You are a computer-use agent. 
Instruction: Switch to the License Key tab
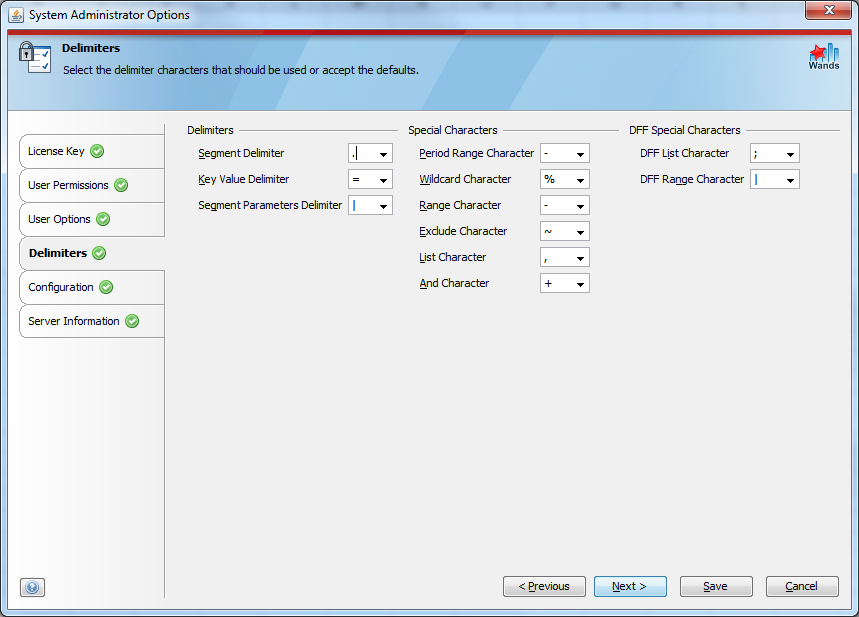pos(91,151)
